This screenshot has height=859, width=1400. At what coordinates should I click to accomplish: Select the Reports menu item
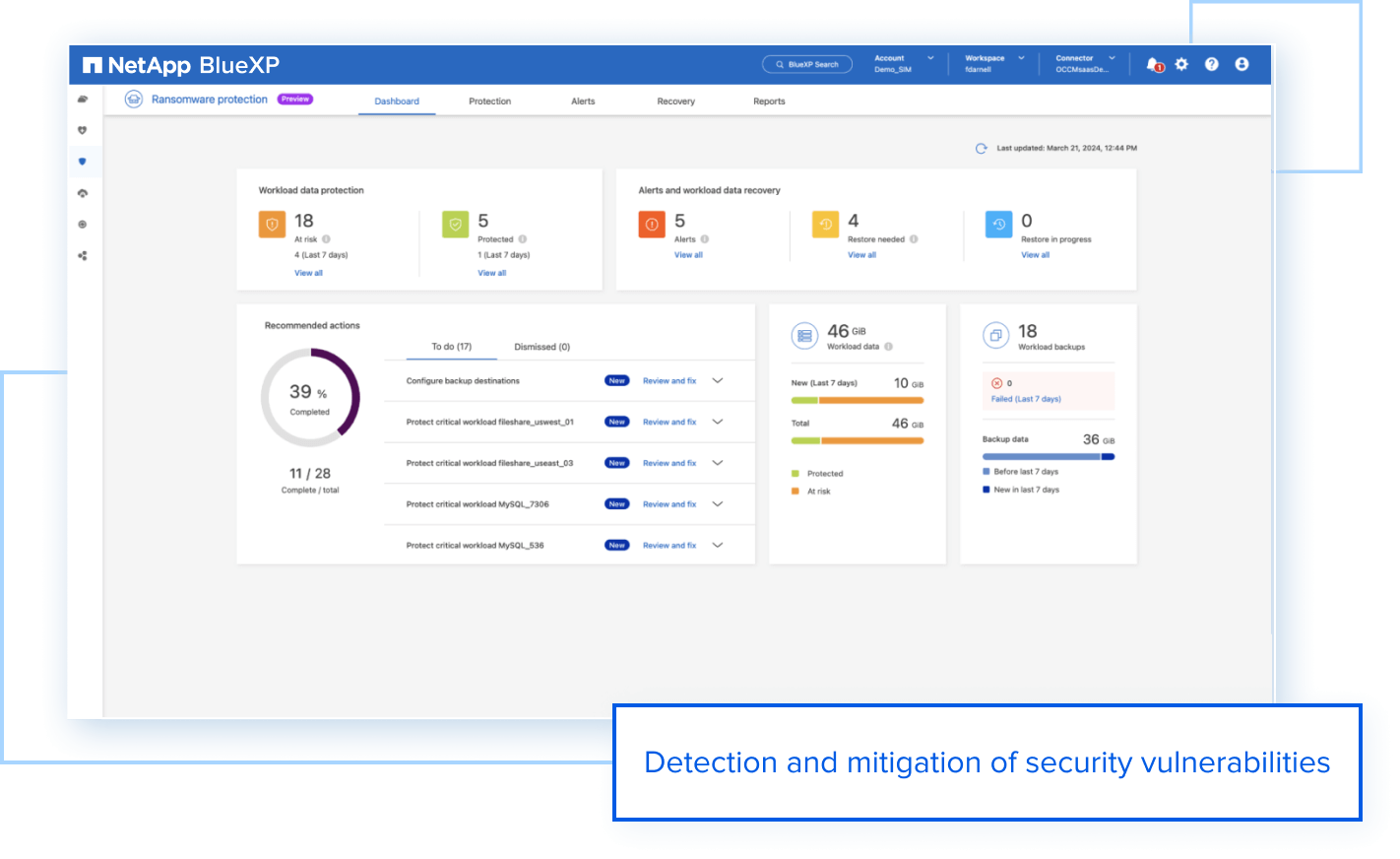[x=769, y=100]
